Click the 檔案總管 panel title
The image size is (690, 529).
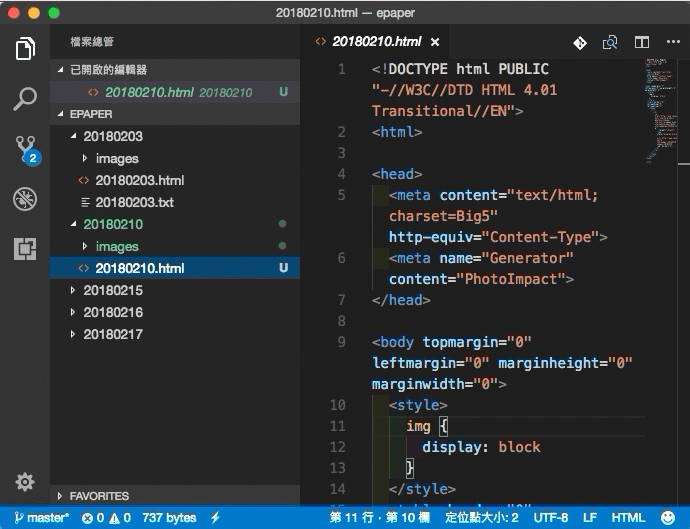click(92, 42)
